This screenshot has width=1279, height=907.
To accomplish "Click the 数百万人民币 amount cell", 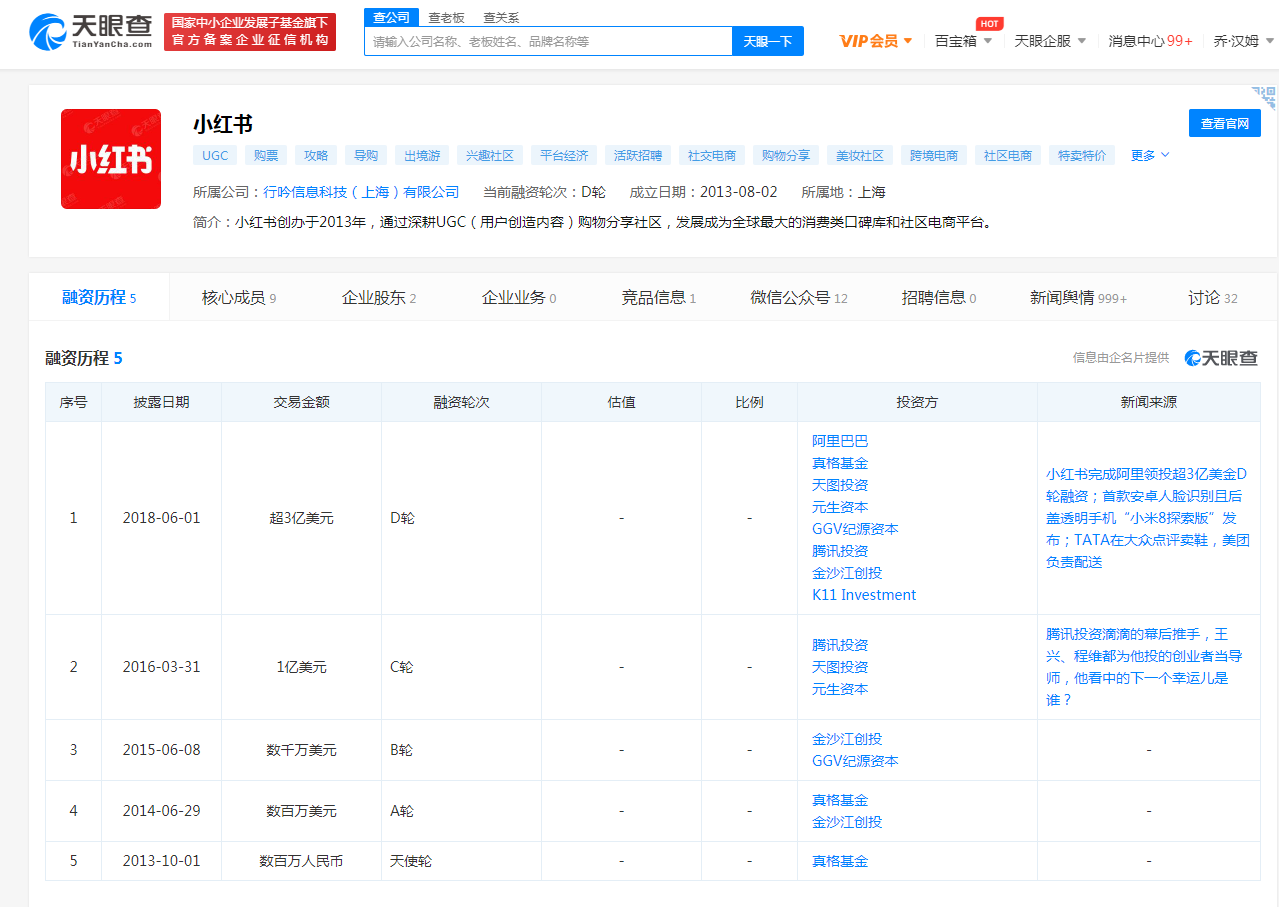I will pyautogui.click(x=301, y=861).
